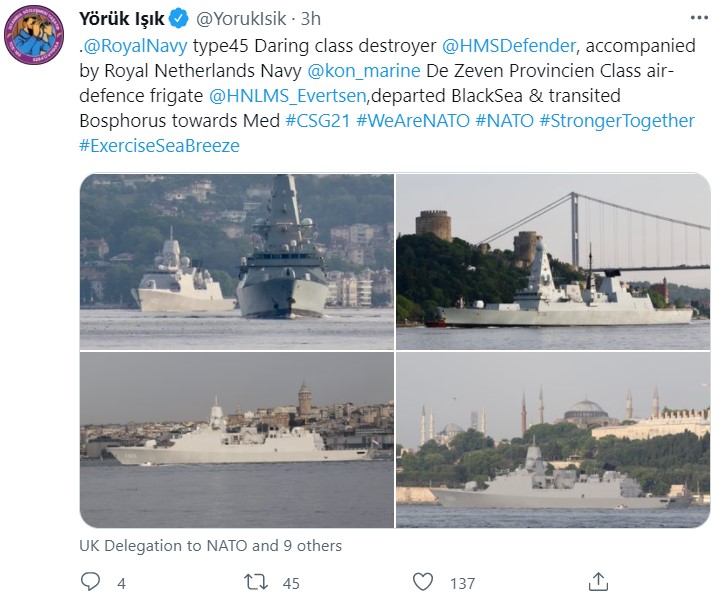Click Yörük Işık's profile avatar
The width and height of the screenshot is (724, 599).
(x=37, y=38)
